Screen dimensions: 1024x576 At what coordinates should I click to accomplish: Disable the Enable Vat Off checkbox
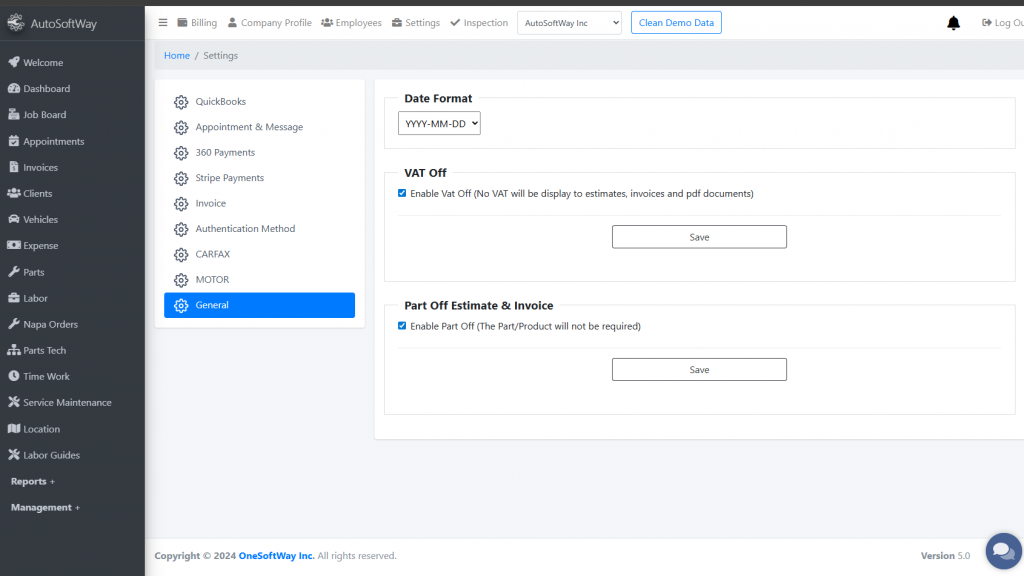tap(402, 193)
